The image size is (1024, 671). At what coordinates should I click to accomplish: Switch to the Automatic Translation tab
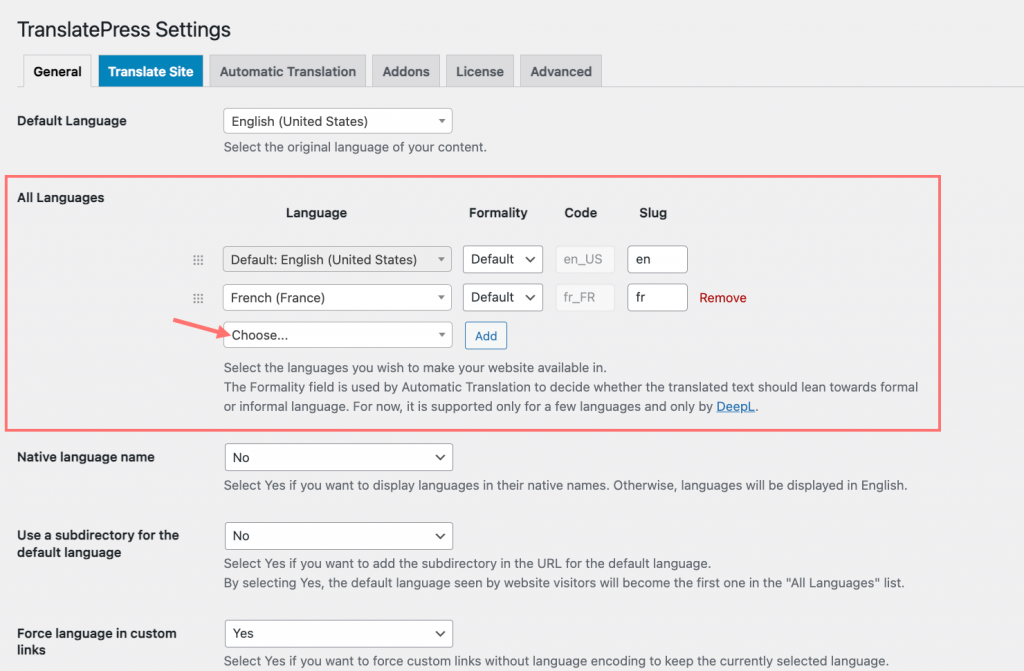287,71
